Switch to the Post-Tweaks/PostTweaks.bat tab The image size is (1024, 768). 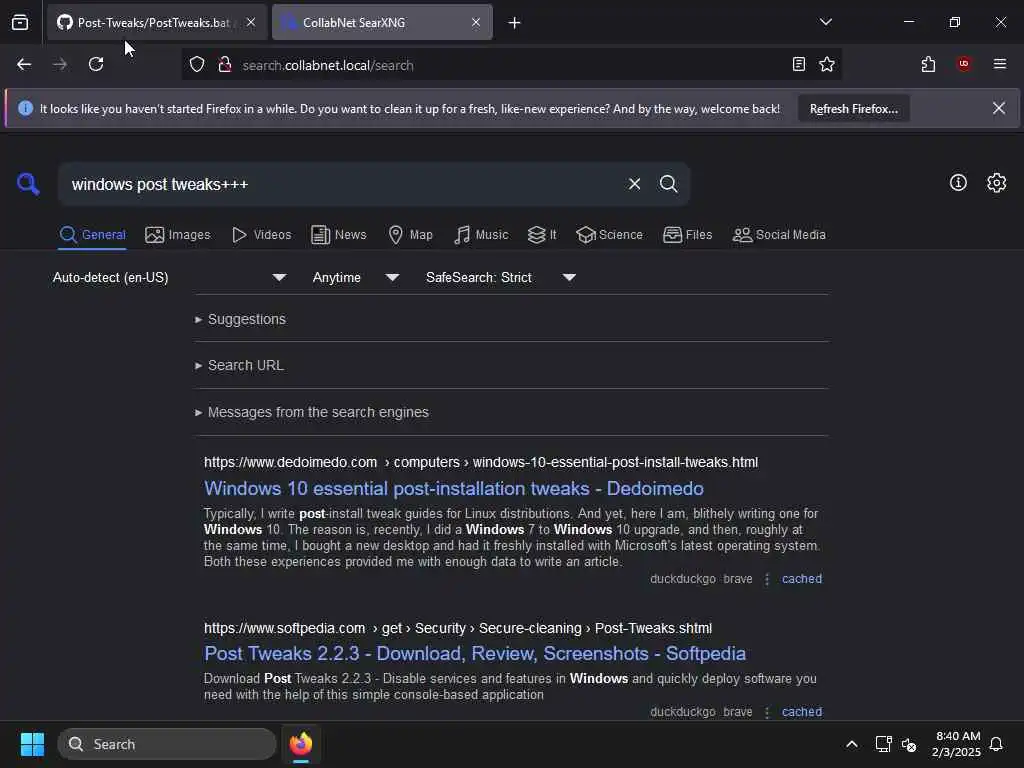pyautogui.click(x=153, y=22)
